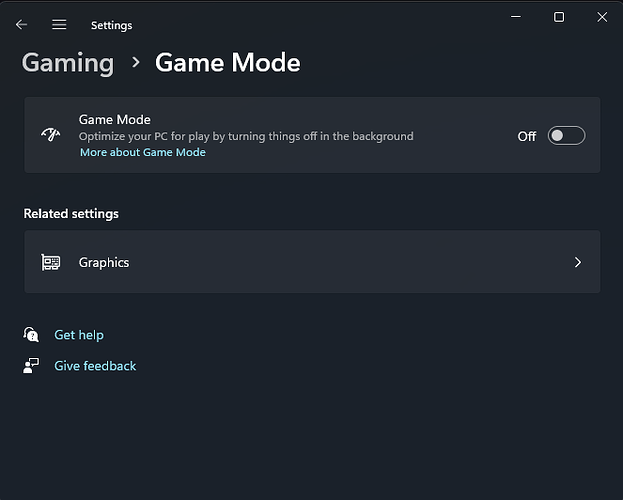Open the Graphics related setting

tap(104, 262)
